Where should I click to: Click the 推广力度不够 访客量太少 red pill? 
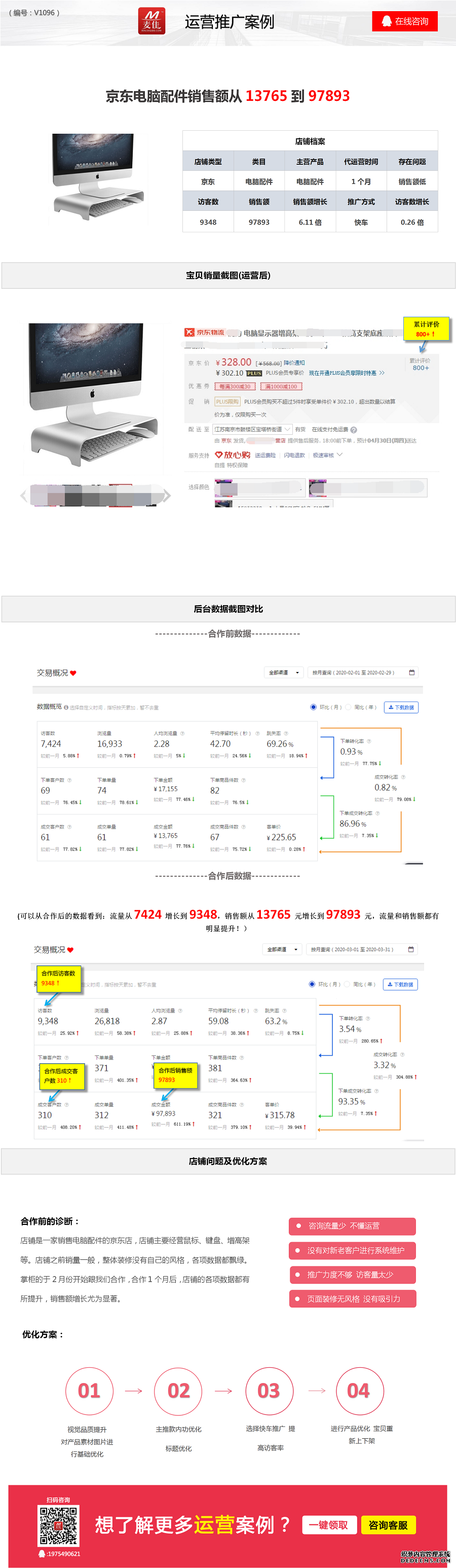353,1275
